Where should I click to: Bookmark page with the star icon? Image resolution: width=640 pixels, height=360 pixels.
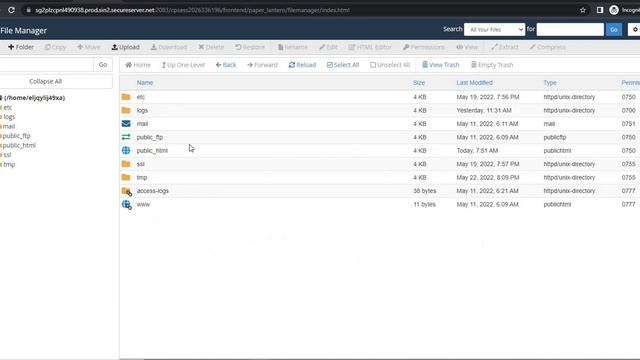point(583,10)
